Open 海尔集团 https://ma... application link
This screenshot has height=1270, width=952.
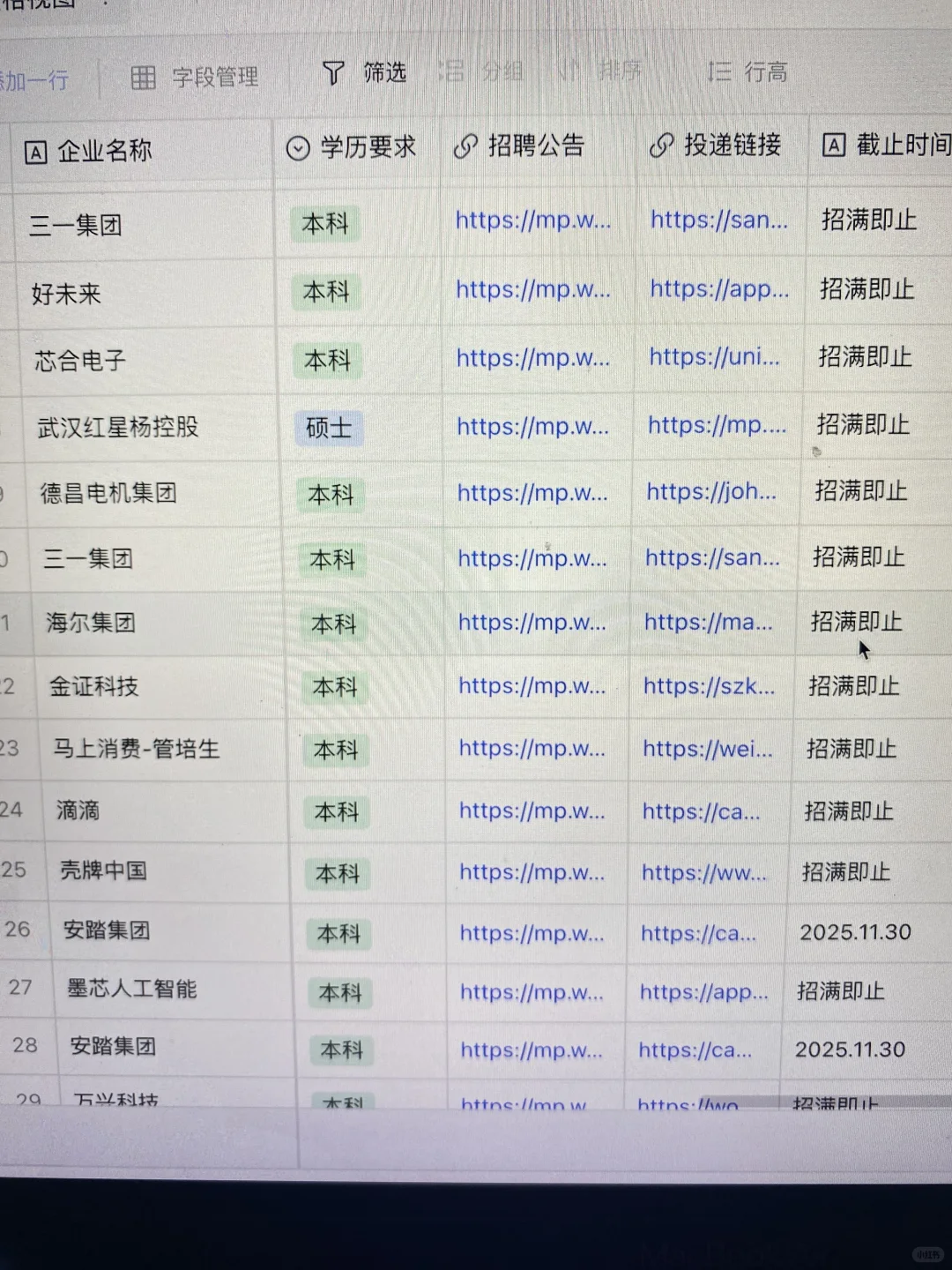click(x=708, y=622)
